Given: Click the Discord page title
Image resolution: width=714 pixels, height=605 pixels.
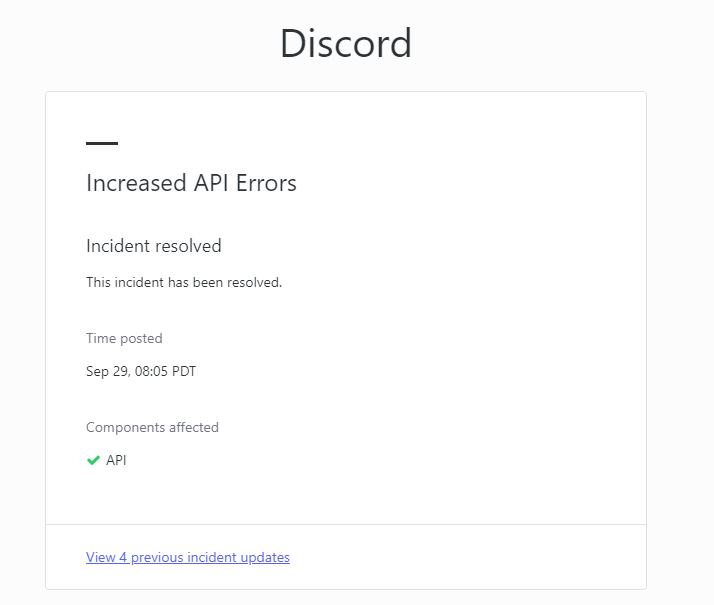Looking at the screenshot, I should pos(345,44).
